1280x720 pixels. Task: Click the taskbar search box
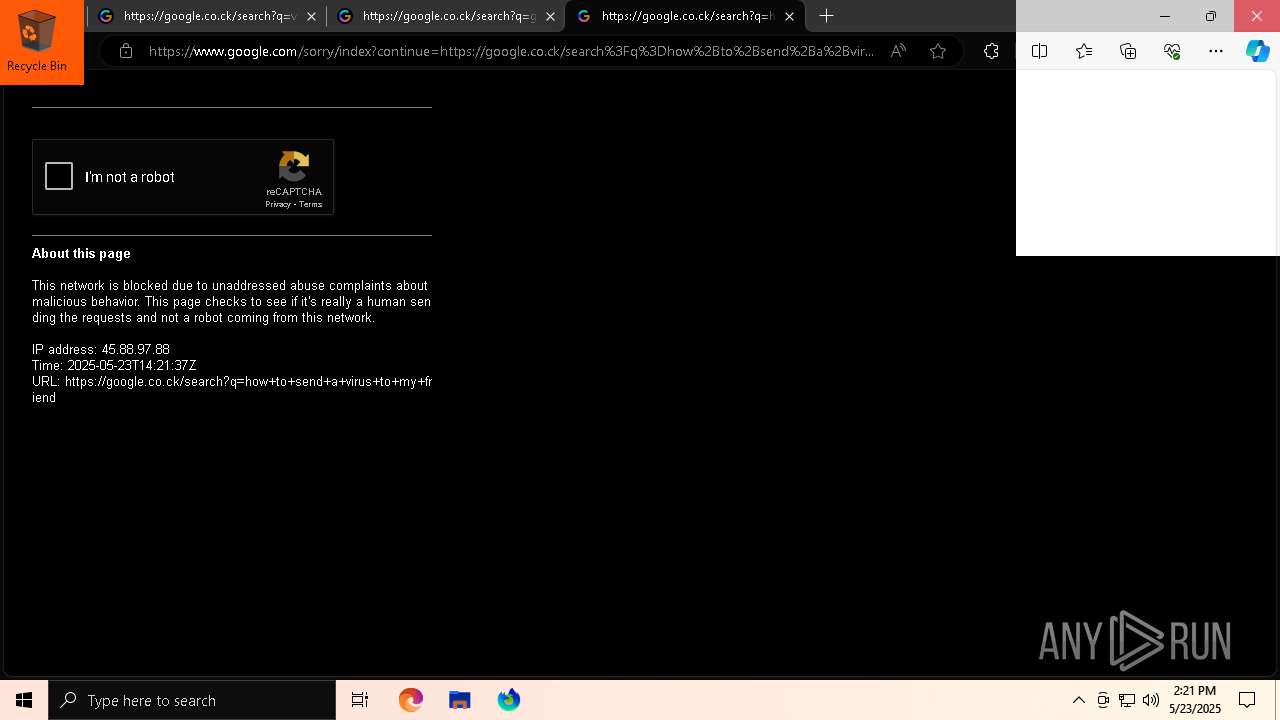coord(192,700)
